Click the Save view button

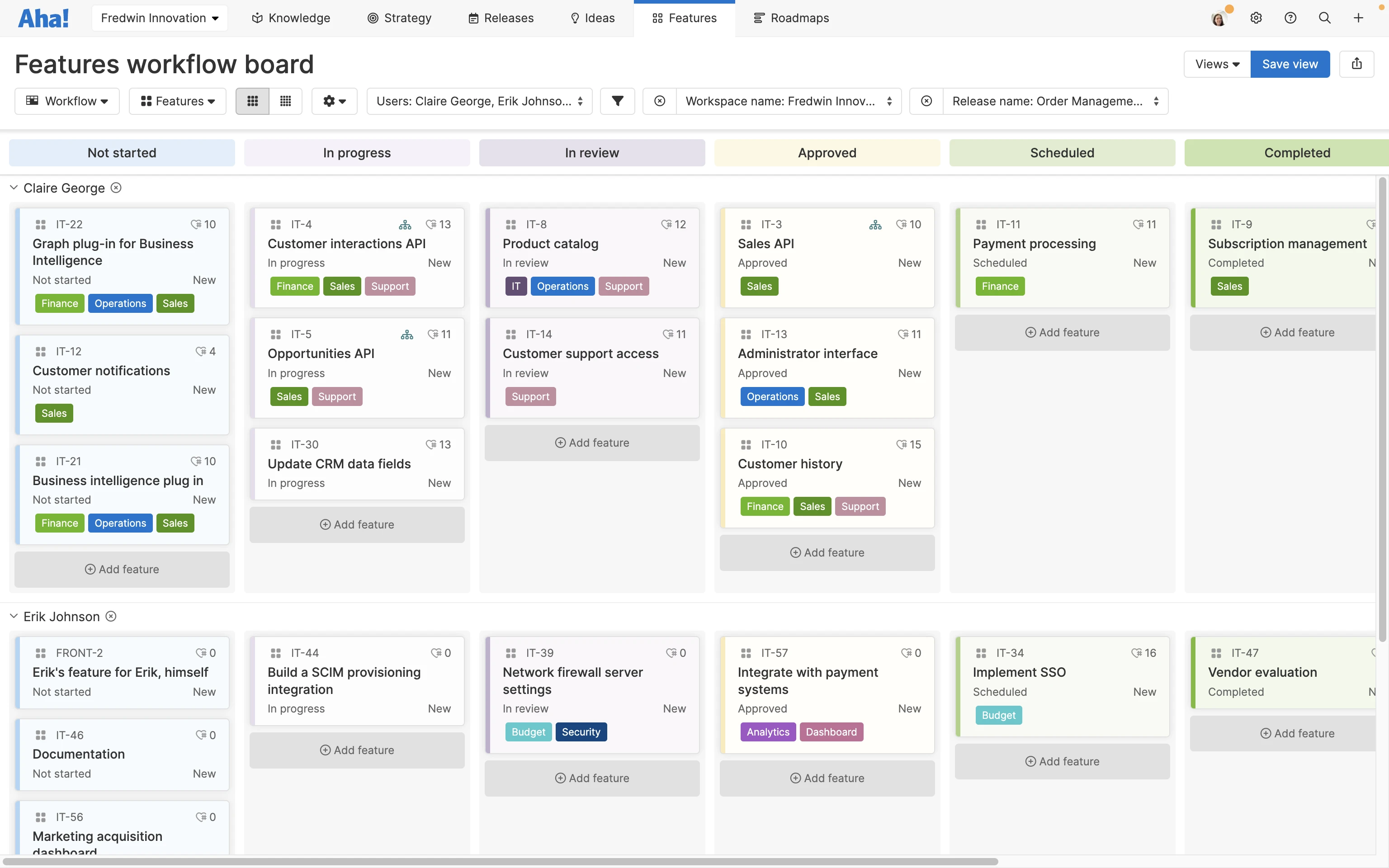coord(1290,64)
